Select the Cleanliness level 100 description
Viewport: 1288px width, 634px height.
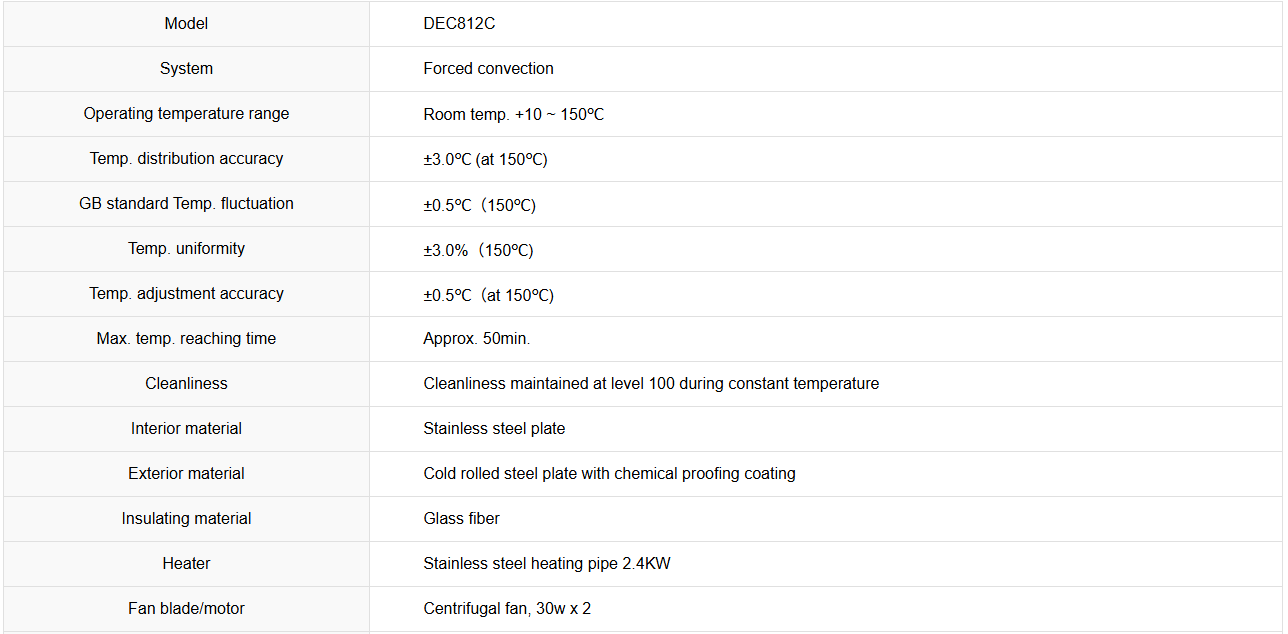point(651,383)
